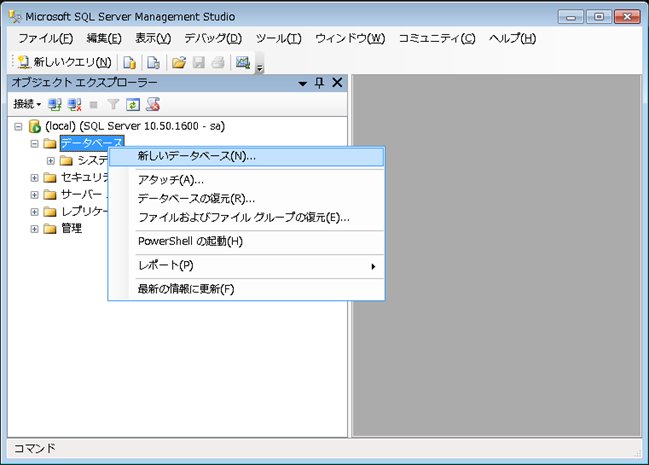Expand the システム databases folder
Screen dimensions: 649x465
pyautogui.click(x=50, y=161)
